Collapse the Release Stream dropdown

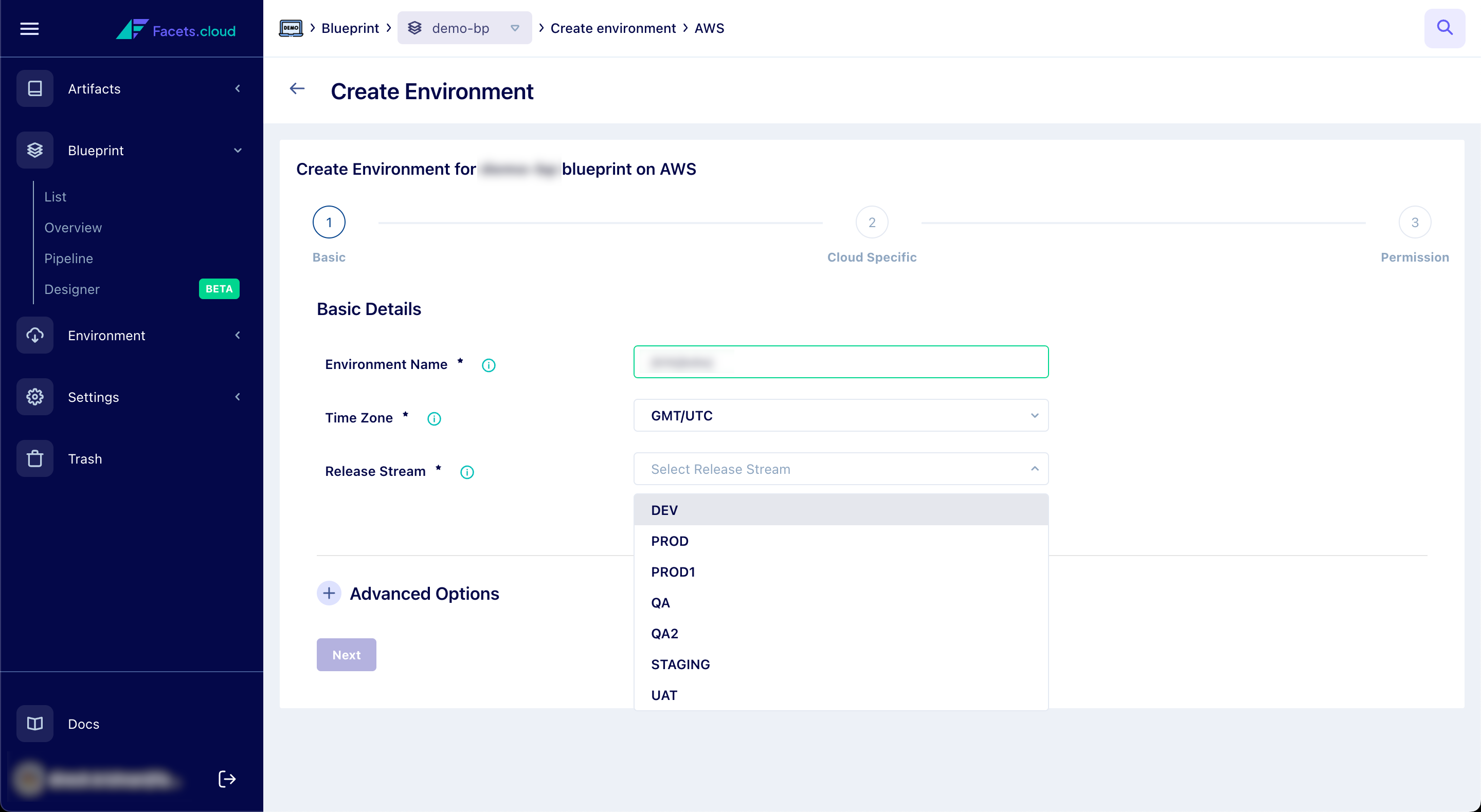(1034, 469)
